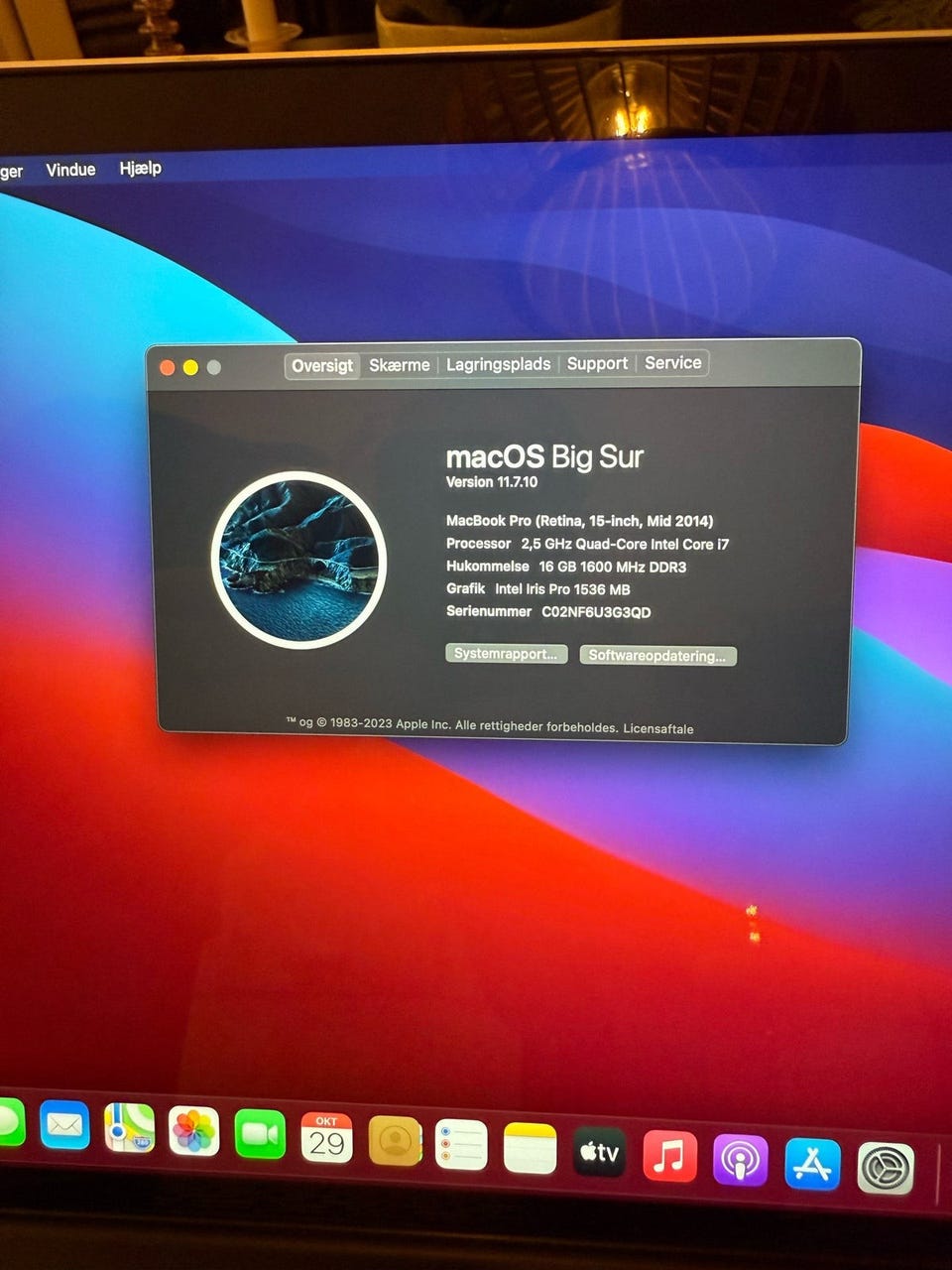This screenshot has height=1270, width=952.
Task: Click the Systemrapport... button
Action: (x=506, y=654)
